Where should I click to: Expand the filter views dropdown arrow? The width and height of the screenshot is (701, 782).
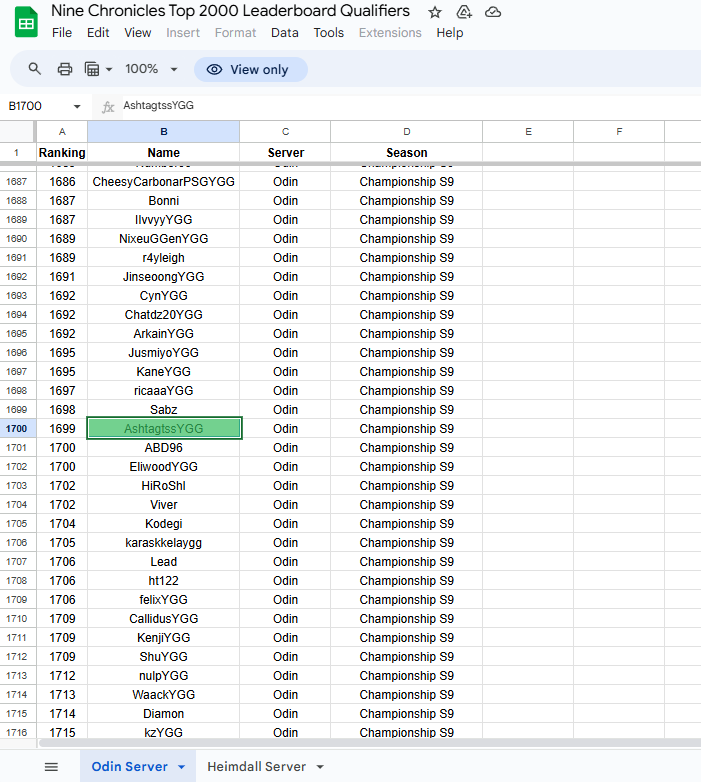(109, 69)
